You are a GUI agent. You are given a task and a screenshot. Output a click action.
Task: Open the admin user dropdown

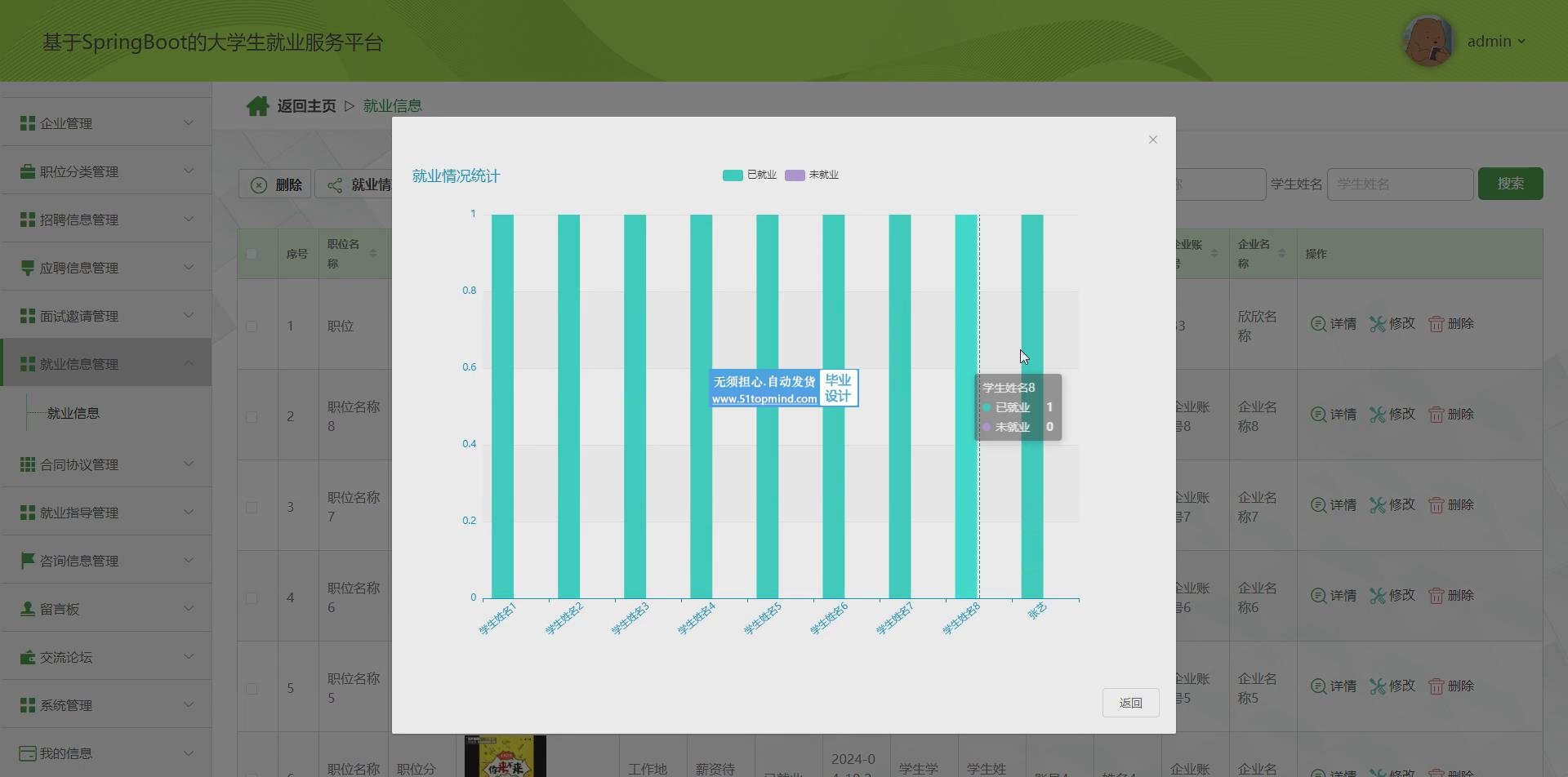(1496, 41)
